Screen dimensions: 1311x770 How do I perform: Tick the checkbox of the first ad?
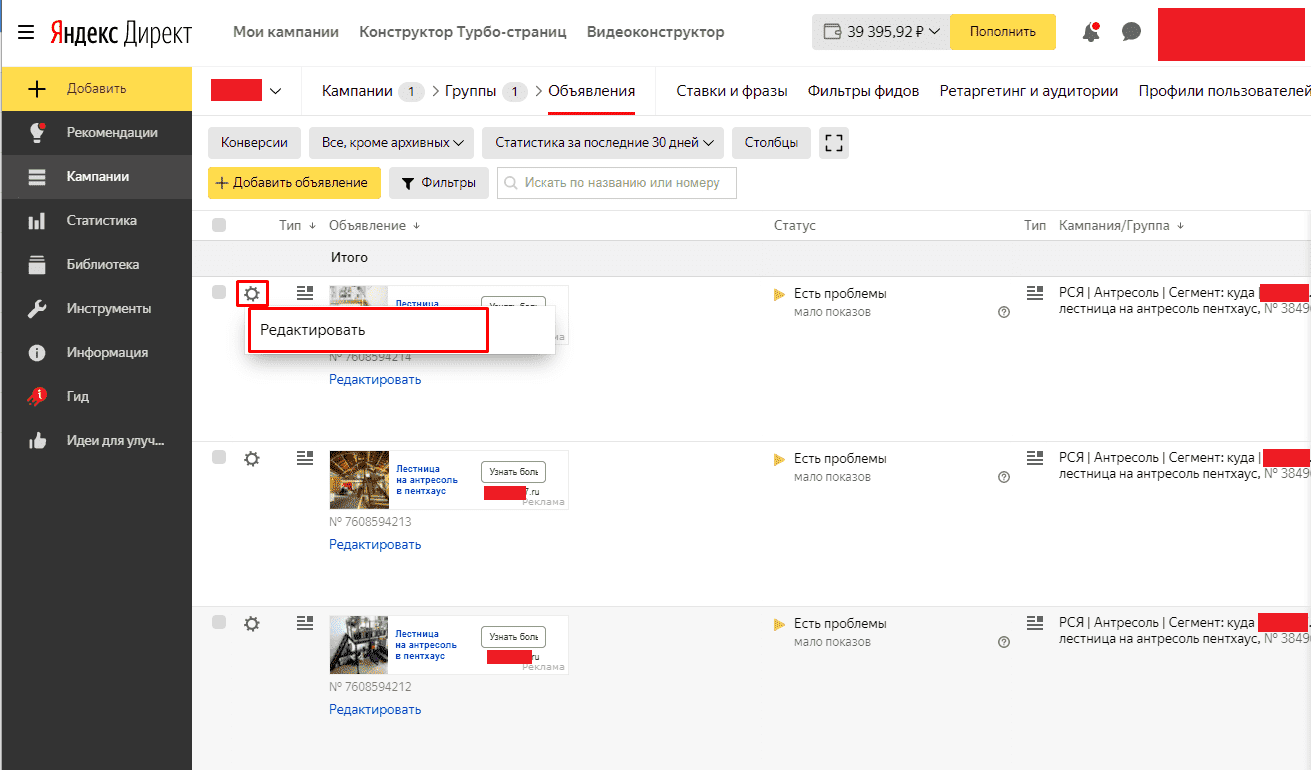point(219,292)
